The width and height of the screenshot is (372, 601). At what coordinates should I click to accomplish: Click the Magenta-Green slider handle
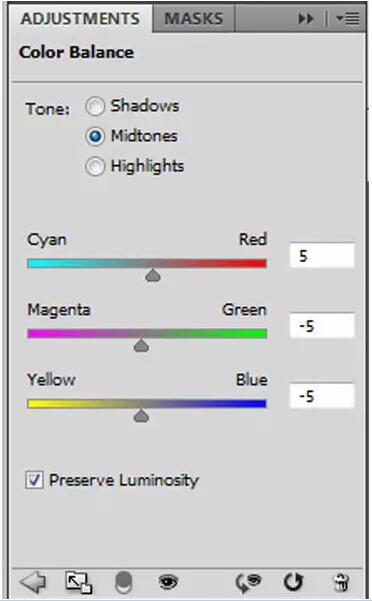click(x=141, y=345)
